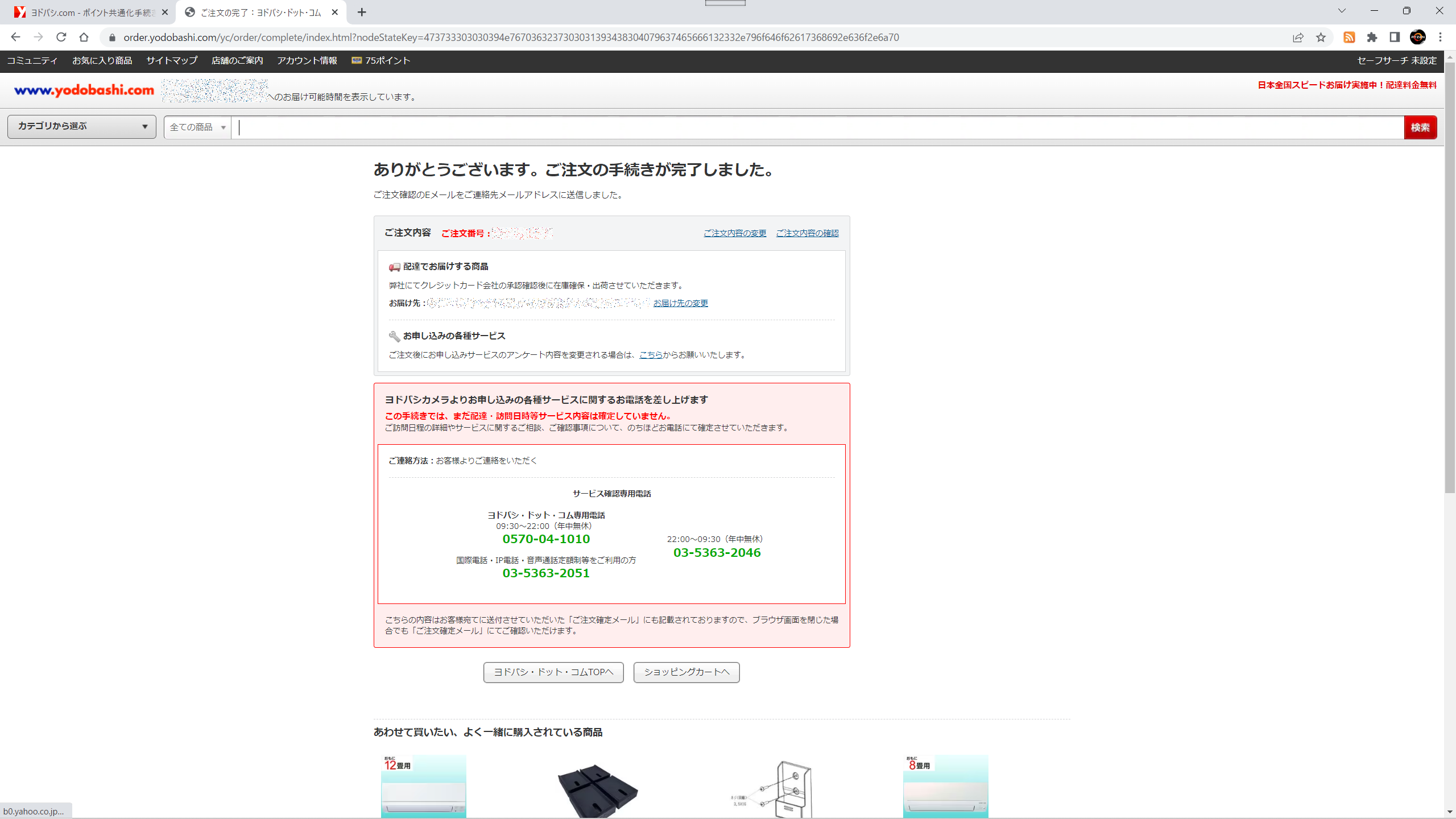Click ヨドバシ・ドット・コムTOPへ button

pos(553,672)
